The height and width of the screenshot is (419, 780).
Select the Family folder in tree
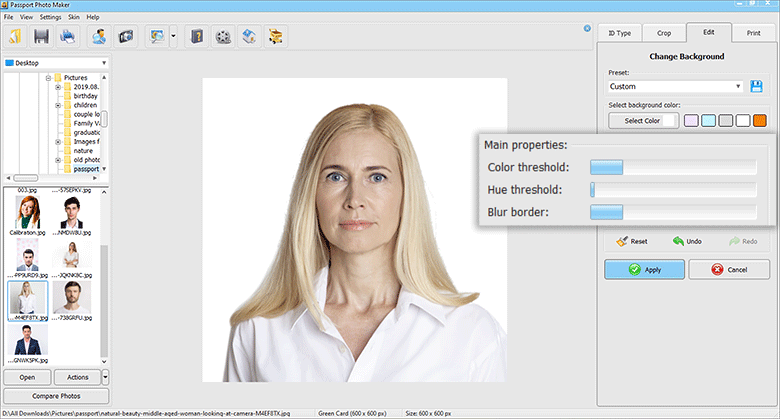click(x=87, y=123)
